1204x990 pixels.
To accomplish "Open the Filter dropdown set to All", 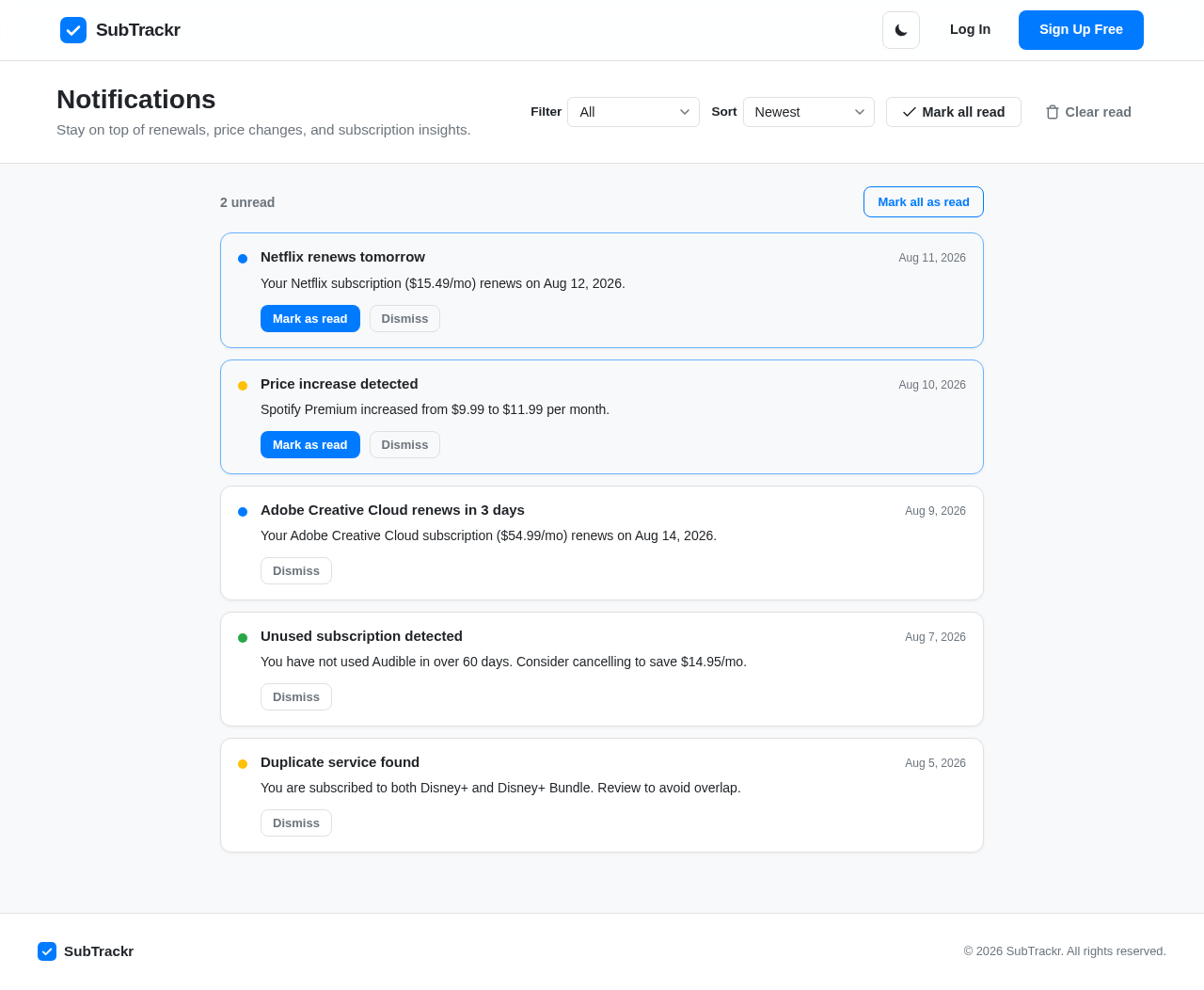I will [x=633, y=112].
